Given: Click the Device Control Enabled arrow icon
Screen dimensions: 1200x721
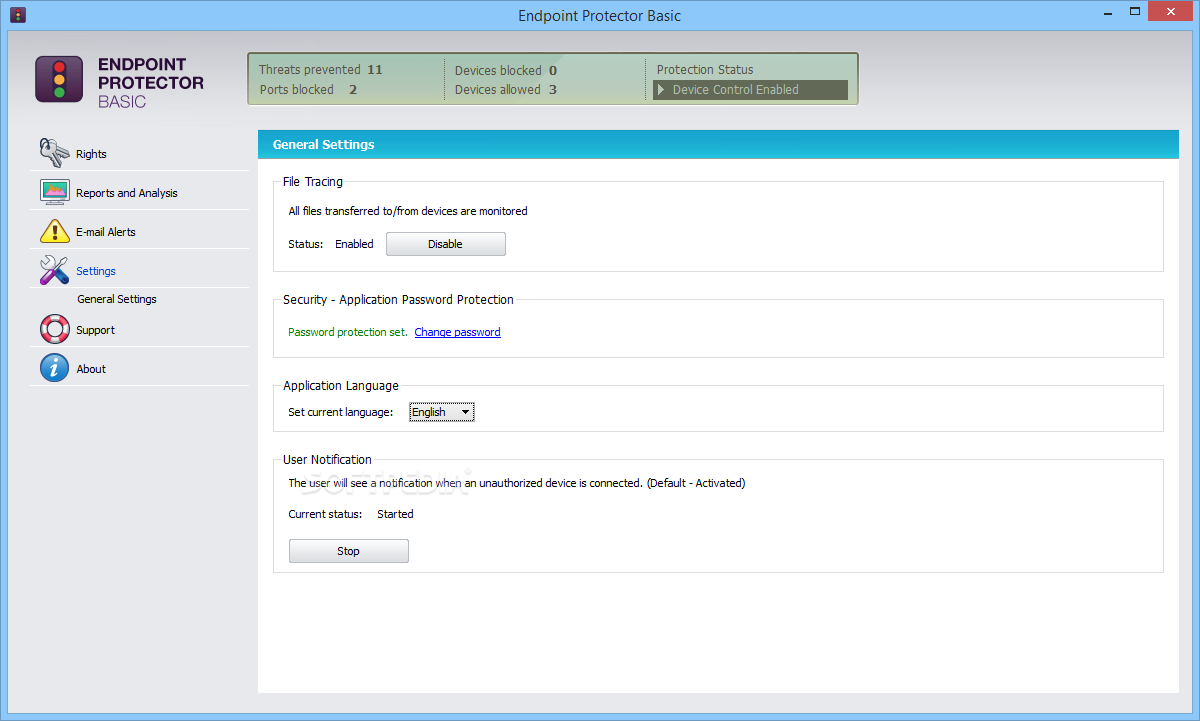Looking at the screenshot, I should tap(661, 90).
